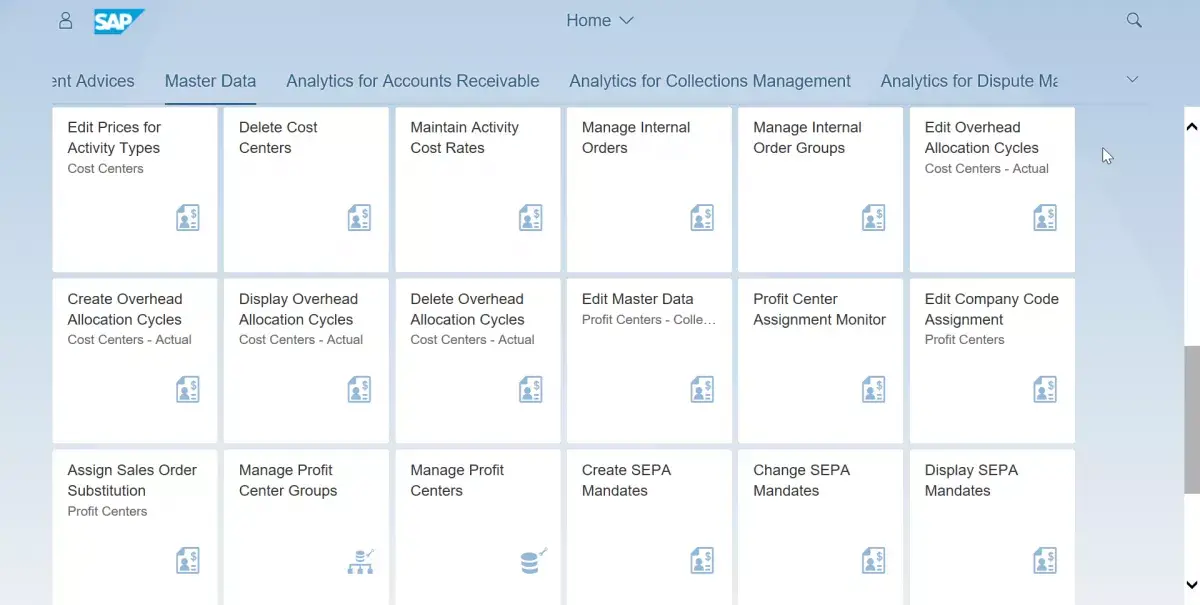Click icon on Profit Center Assignment Monitor tile
The width and height of the screenshot is (1200, 605).
pos(874,389)
